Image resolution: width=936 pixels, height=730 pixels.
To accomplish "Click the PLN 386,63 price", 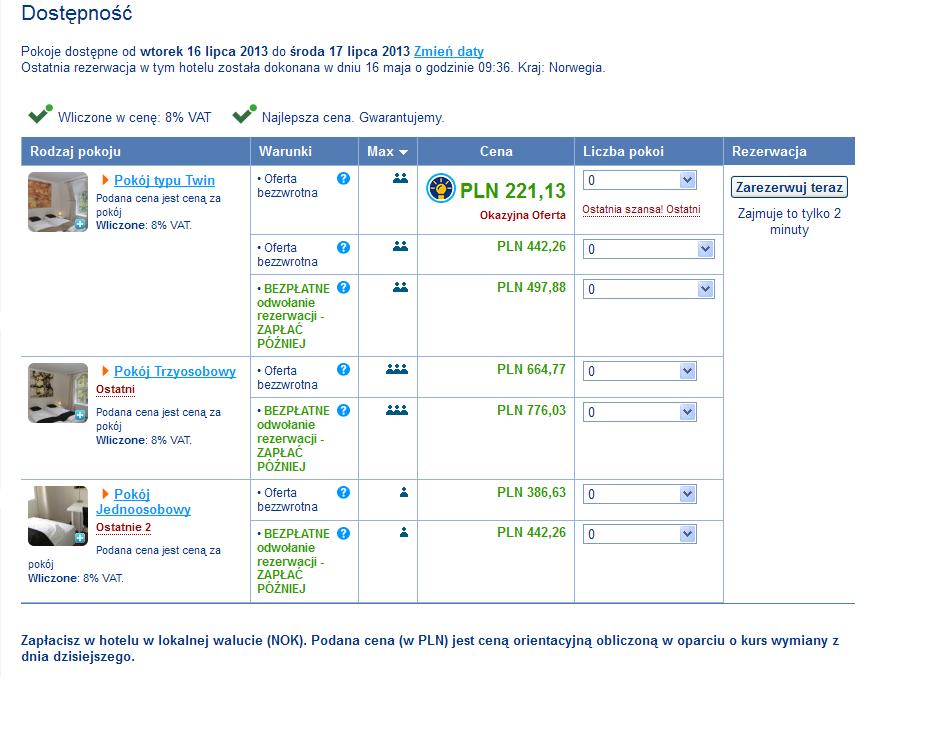I will tap(531, 492).
